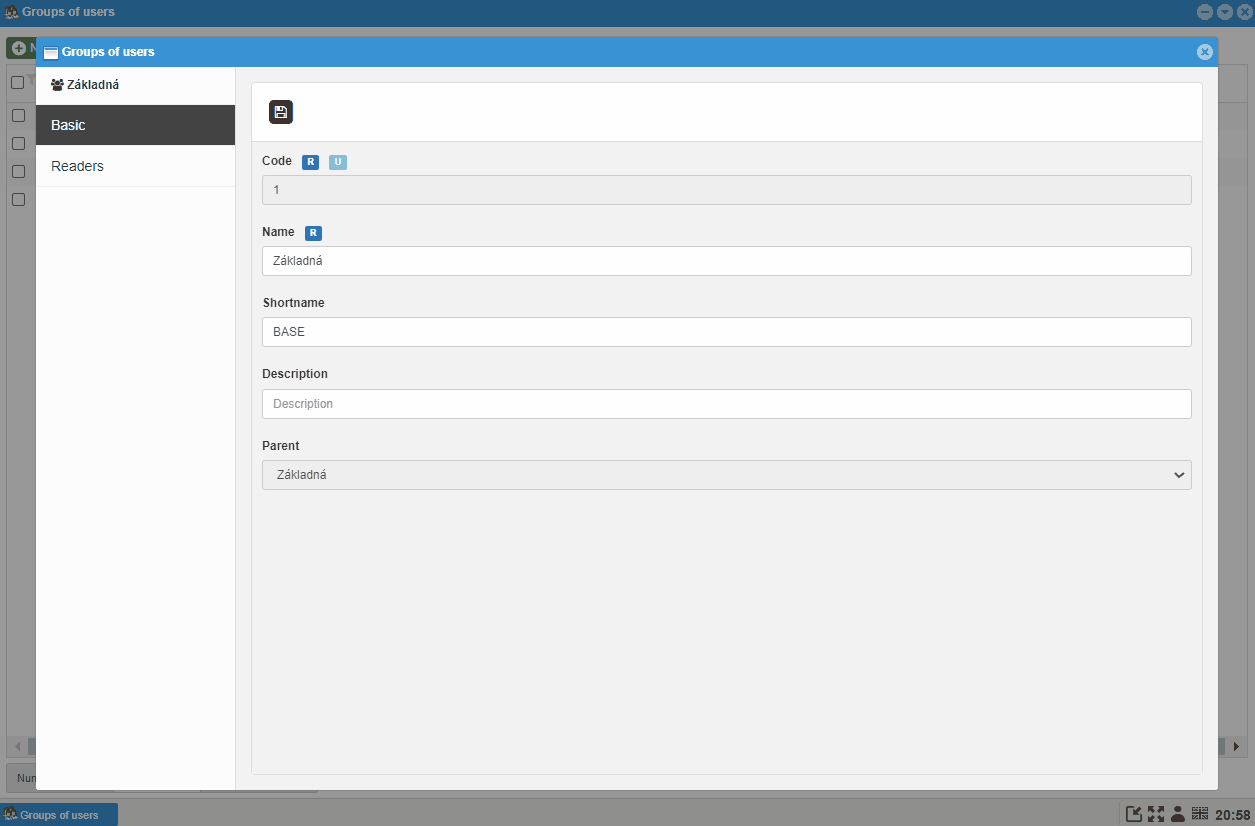Close the main Groups of users window
1255x826 pixels.
tap(1244, 12)
